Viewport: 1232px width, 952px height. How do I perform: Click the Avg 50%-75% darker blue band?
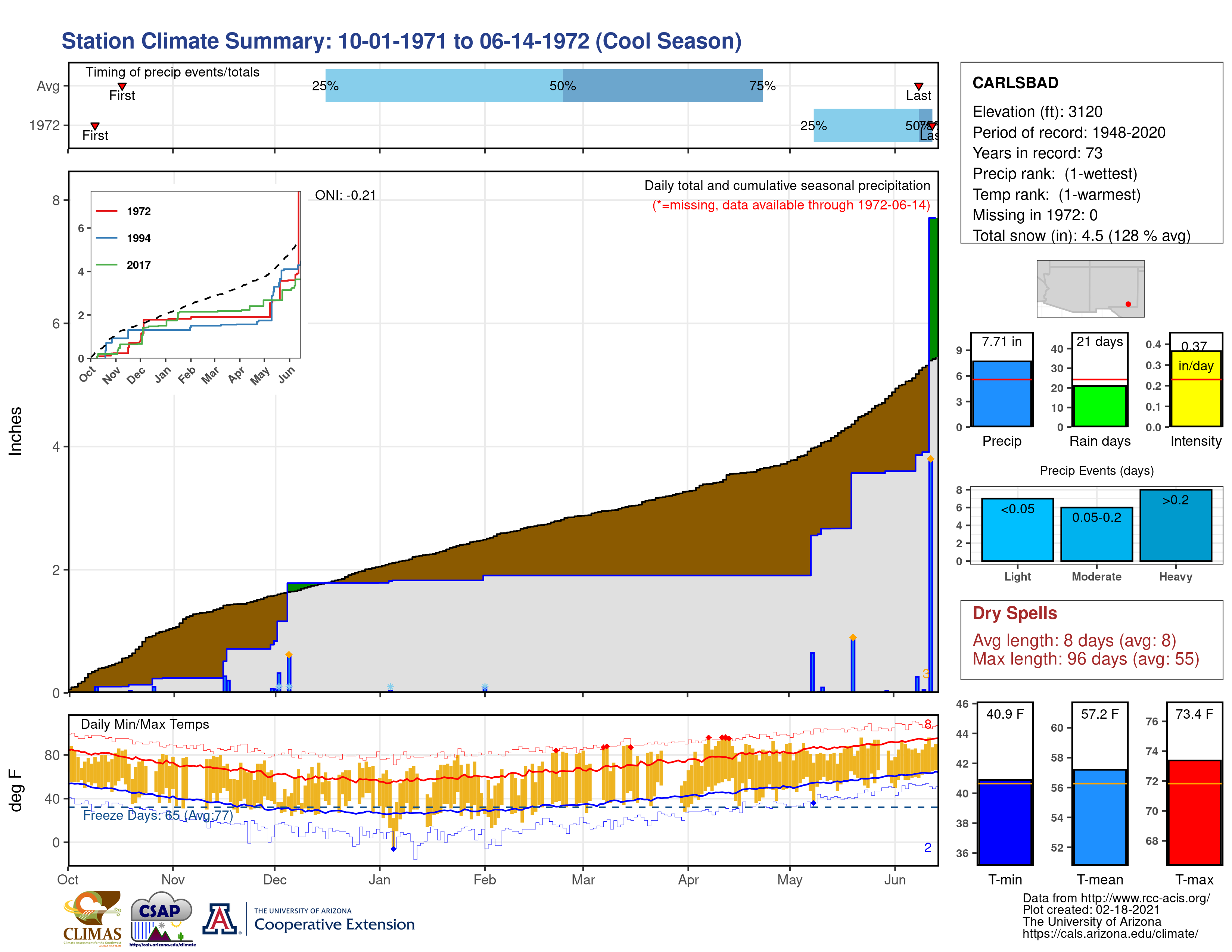(662, 86)
